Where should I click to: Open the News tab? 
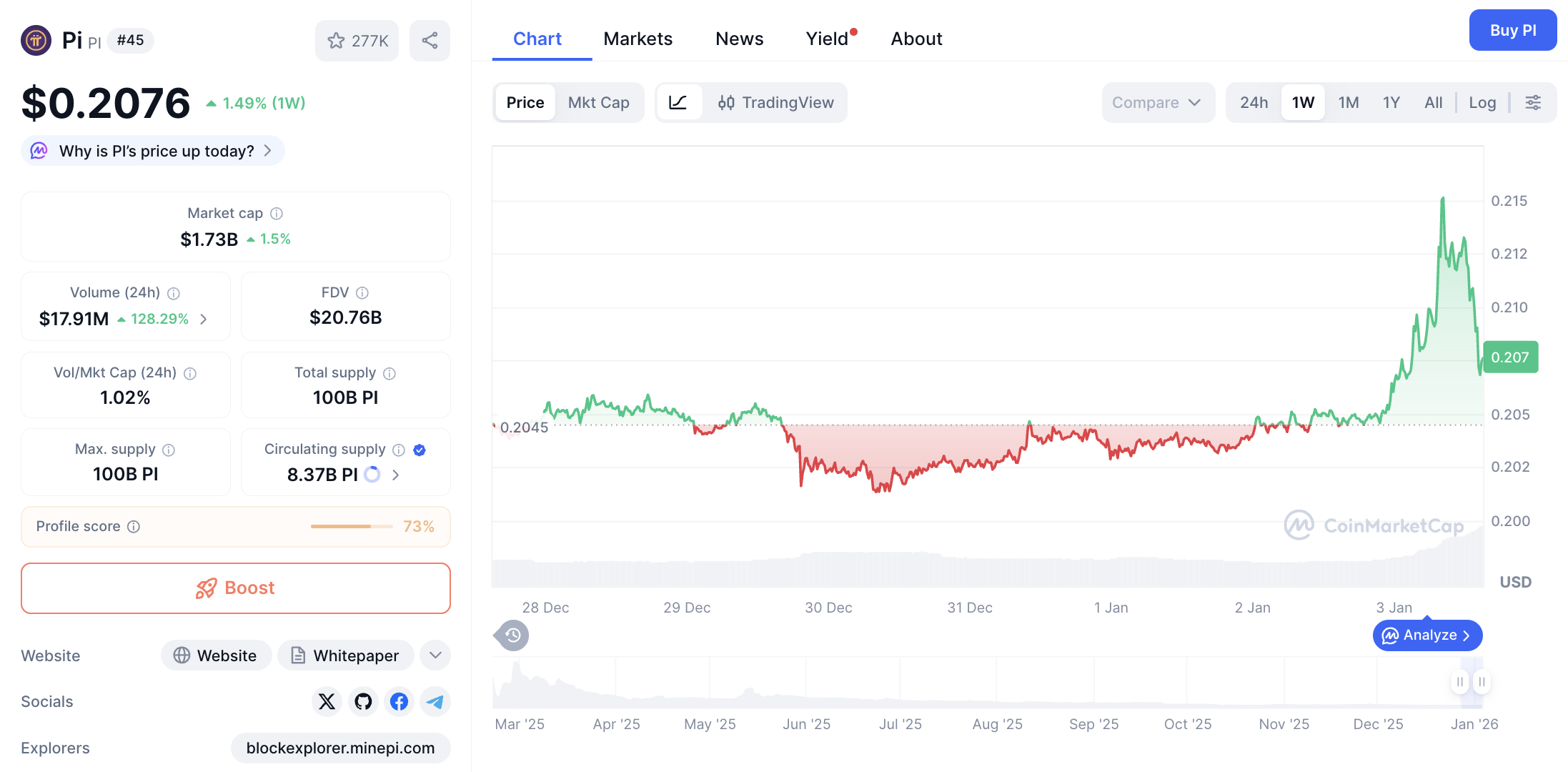pos(739,39)
